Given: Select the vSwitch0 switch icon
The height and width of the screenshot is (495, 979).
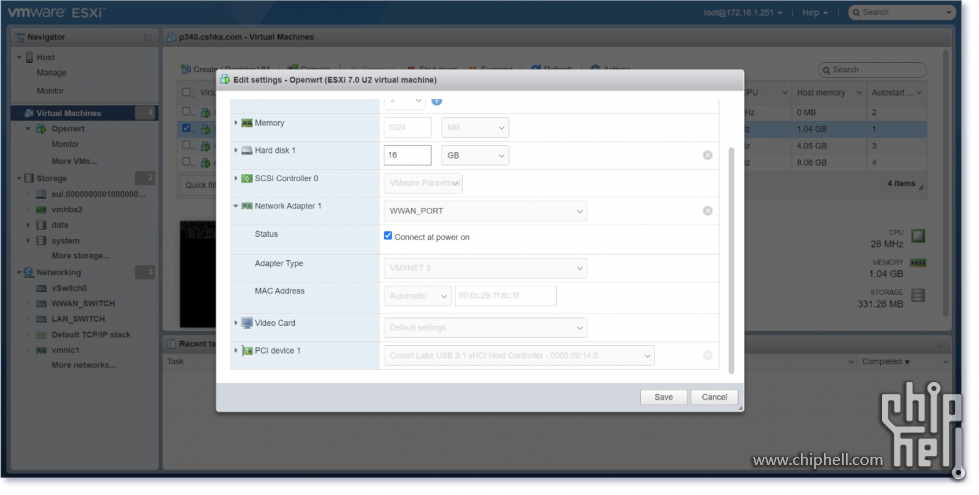Looking at the screenshot, I should pyautogui.click(x=41, y=288).
